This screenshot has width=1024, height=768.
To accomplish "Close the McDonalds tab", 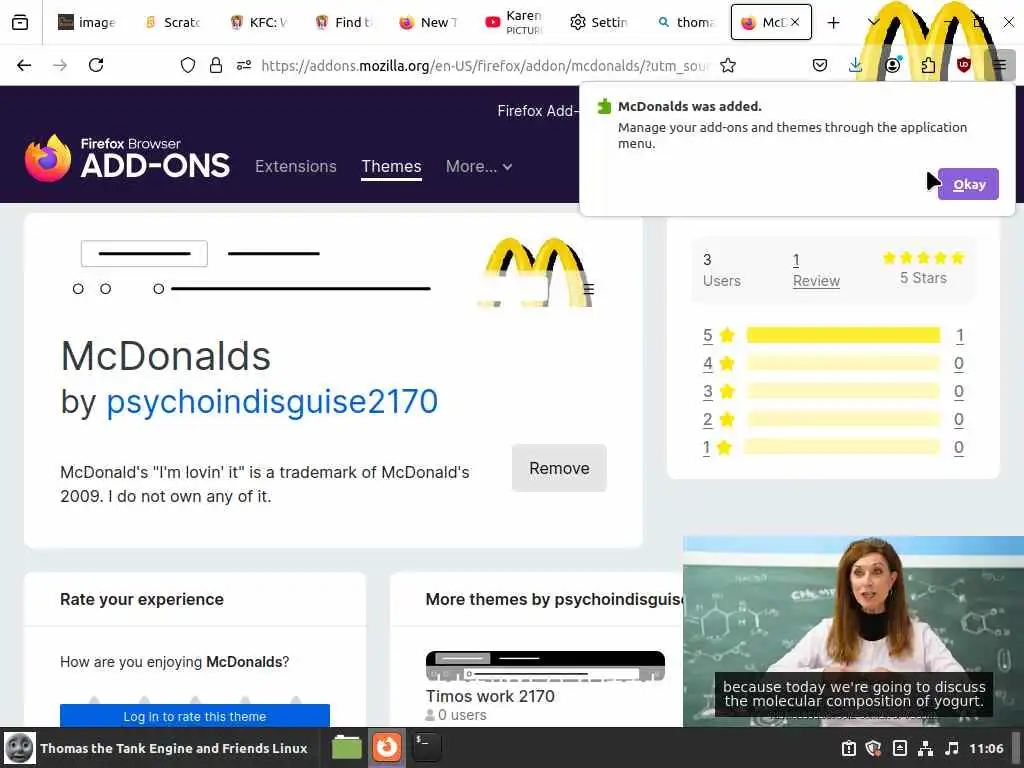I will click(795, 22).
